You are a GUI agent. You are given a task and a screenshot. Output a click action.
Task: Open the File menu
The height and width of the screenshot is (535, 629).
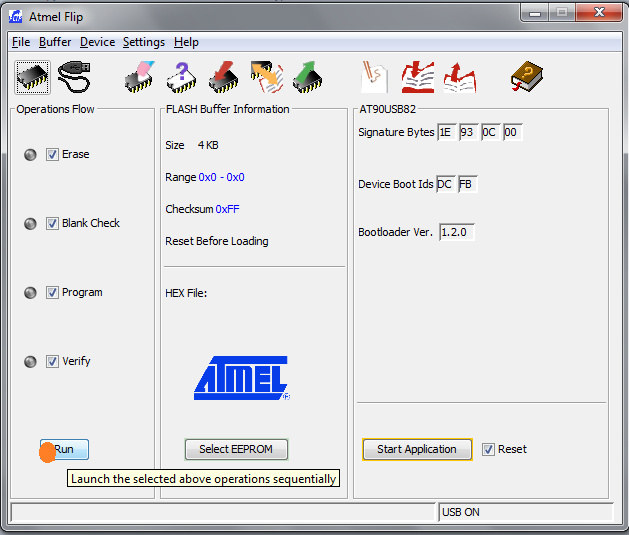click(x=21, y=42)
